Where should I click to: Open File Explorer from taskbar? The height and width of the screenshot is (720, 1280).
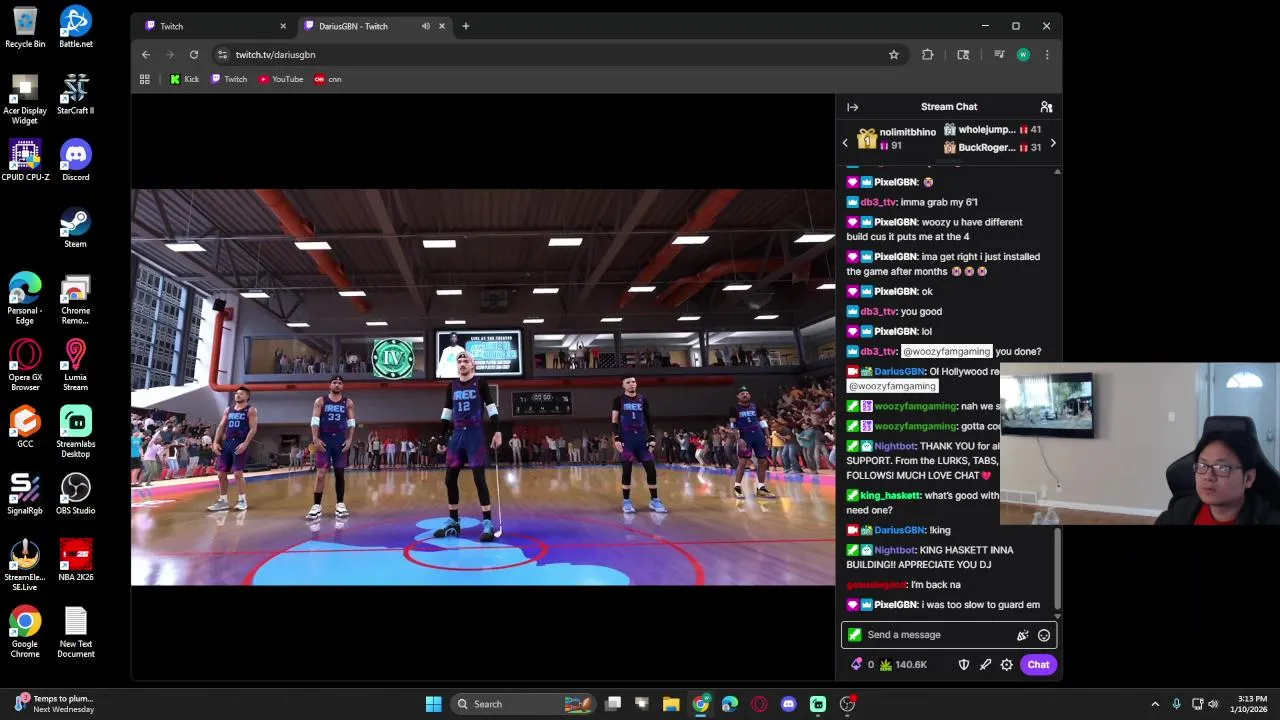pyautogui.click(x=671, y=704)
